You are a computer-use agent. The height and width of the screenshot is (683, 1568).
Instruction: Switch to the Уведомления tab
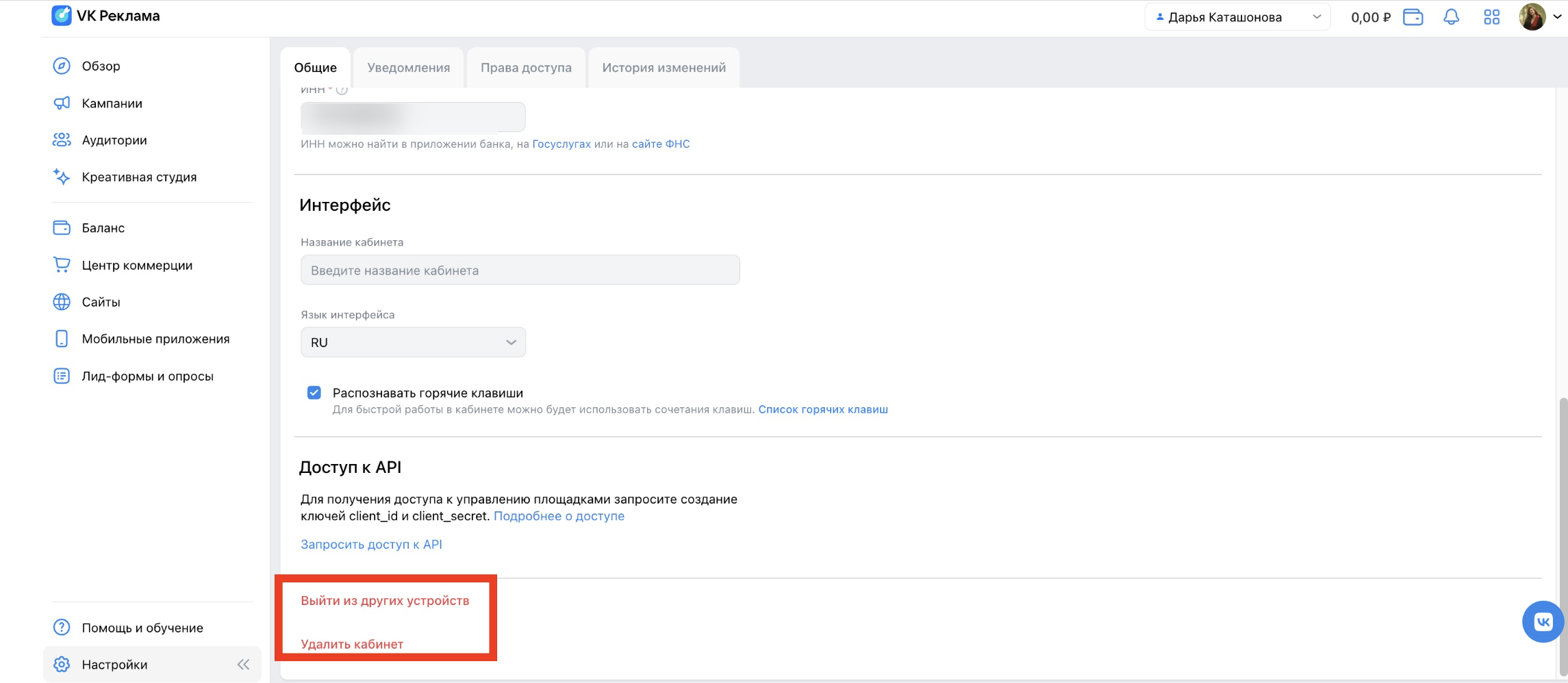(409, 67)
